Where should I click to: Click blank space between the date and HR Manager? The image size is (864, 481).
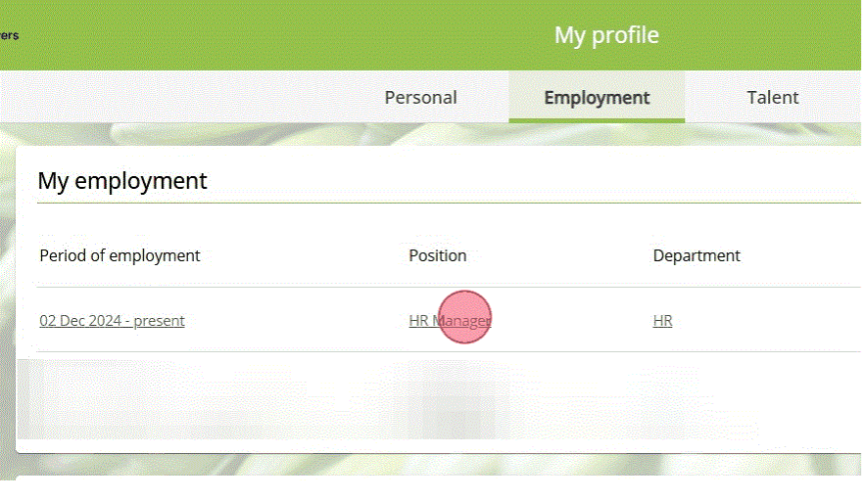300,321
